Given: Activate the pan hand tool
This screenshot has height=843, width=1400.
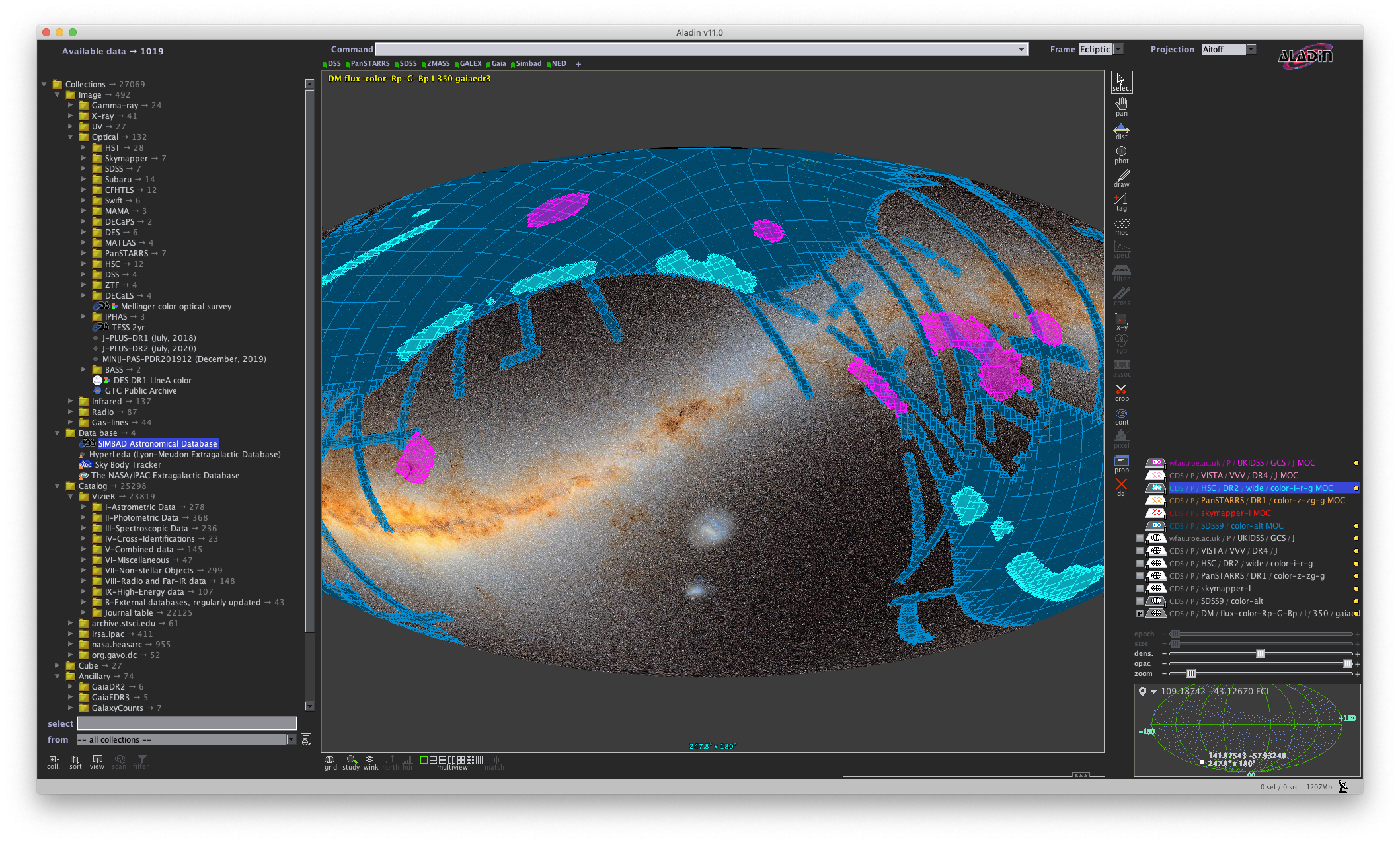Looking at the screenshot, I should tap(1122, 106).
